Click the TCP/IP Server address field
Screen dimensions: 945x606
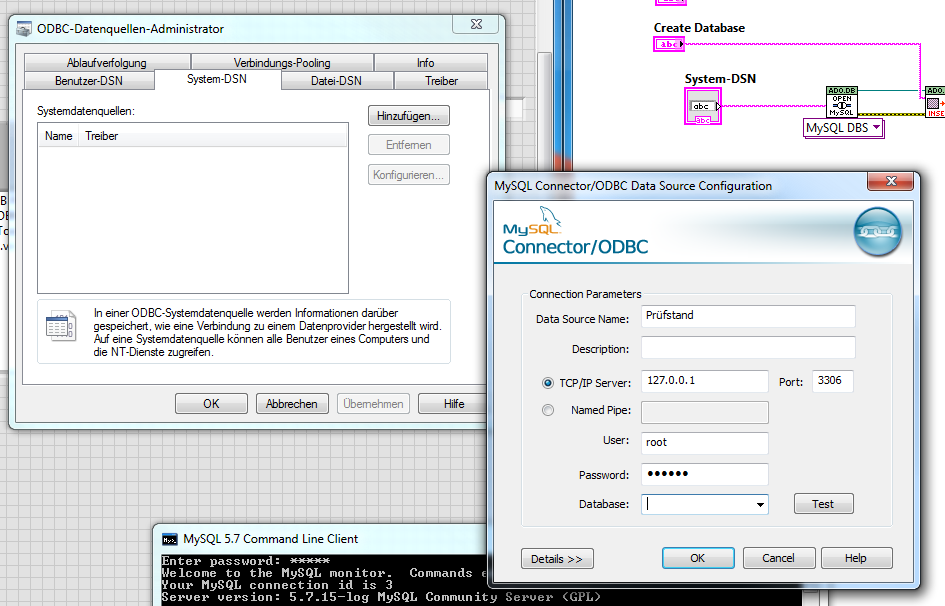[705, 381]
